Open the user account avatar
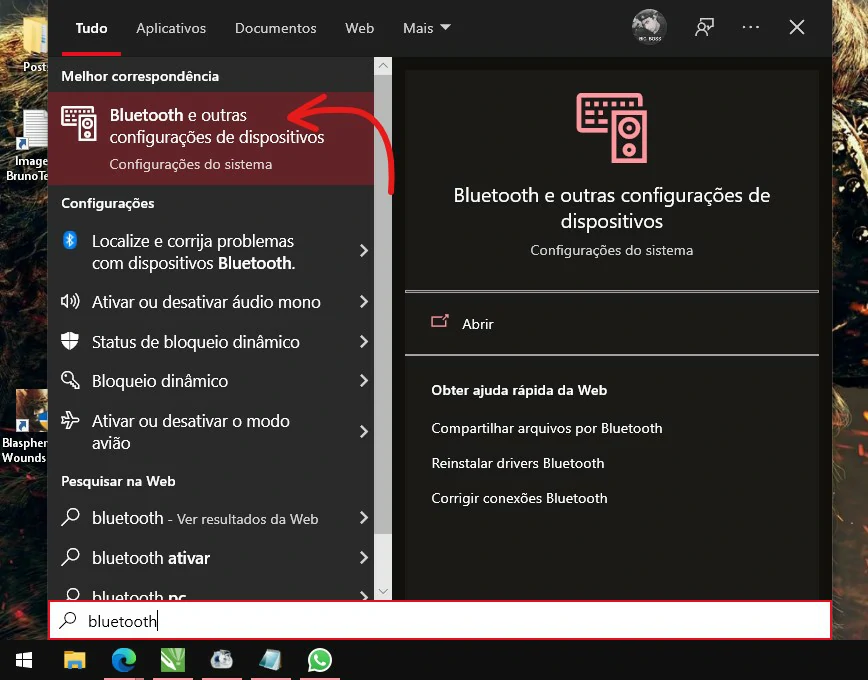The image size is (868, 680). (649, 27)
